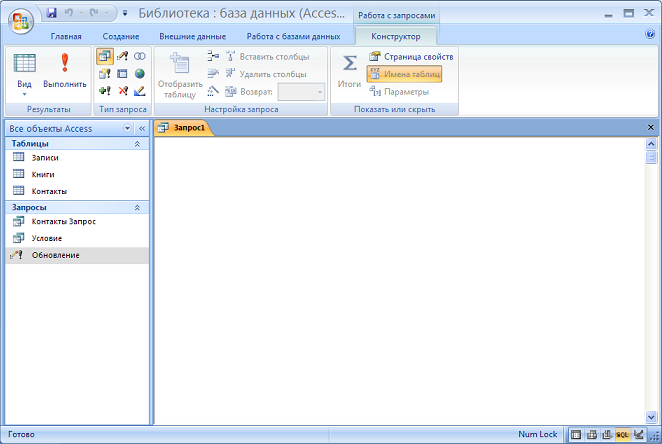Switch to PivotChart view in status bar
This screenshot has width=662, height=444.
point(607,434)
